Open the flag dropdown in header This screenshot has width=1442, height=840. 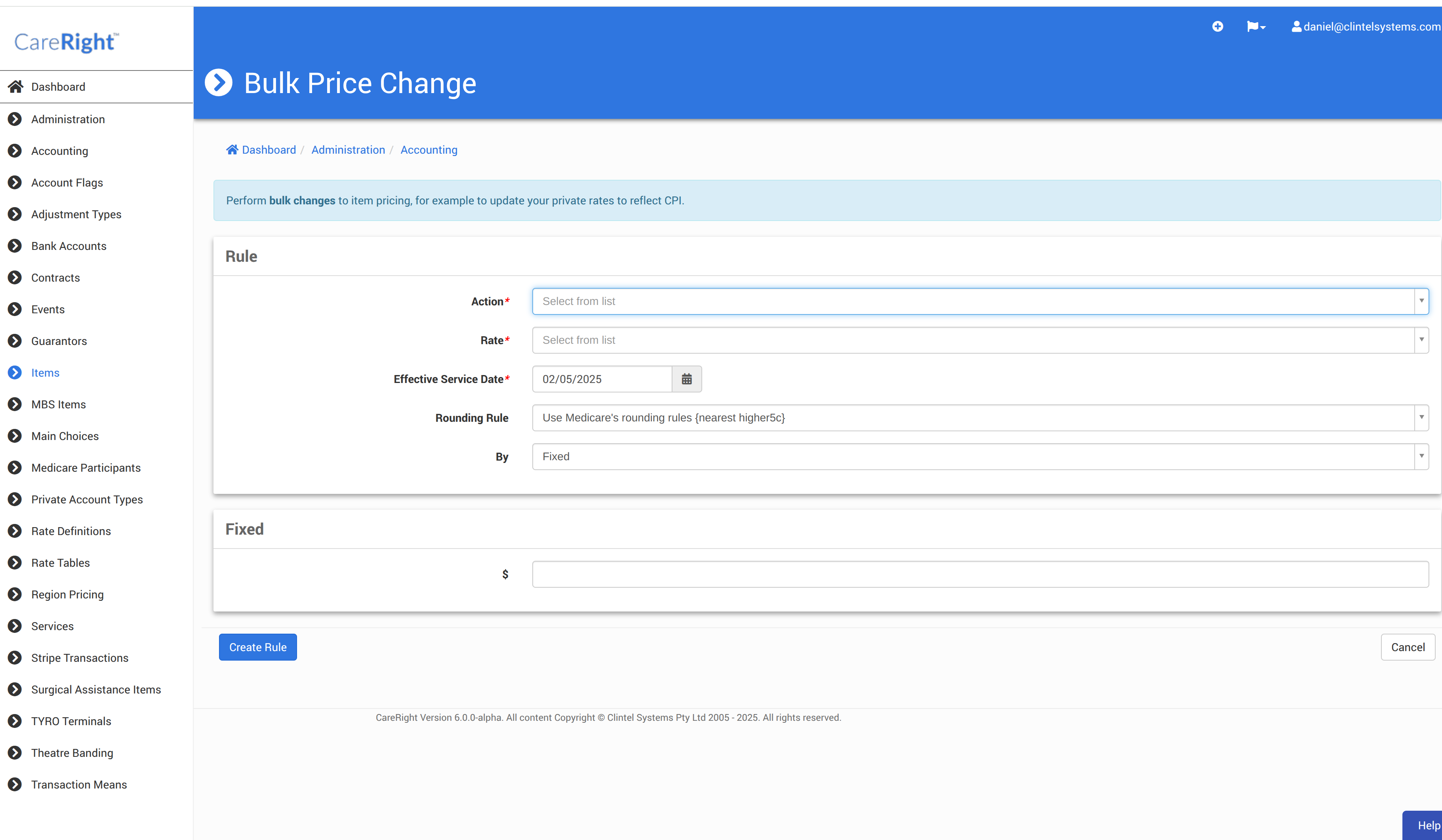tap(1255, 26)
